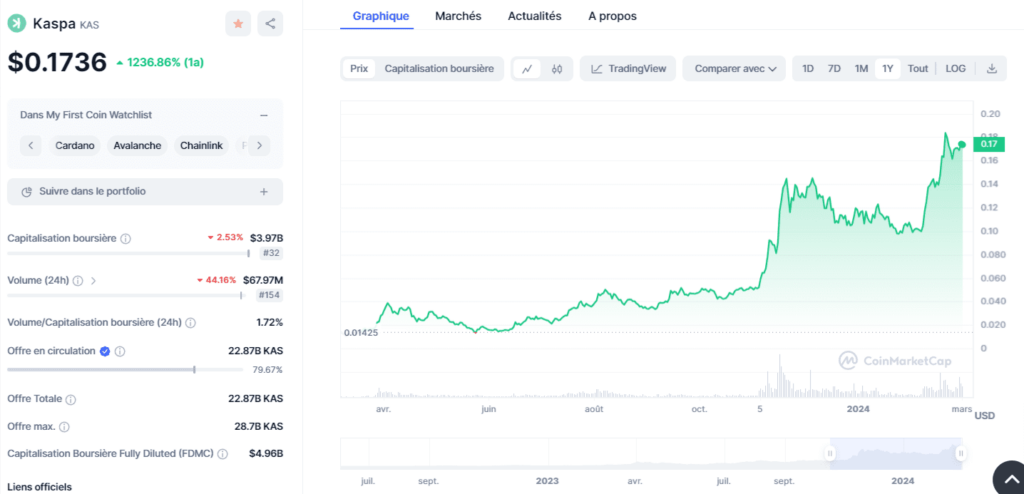Switch to the Actualités tab

(534, 16)
